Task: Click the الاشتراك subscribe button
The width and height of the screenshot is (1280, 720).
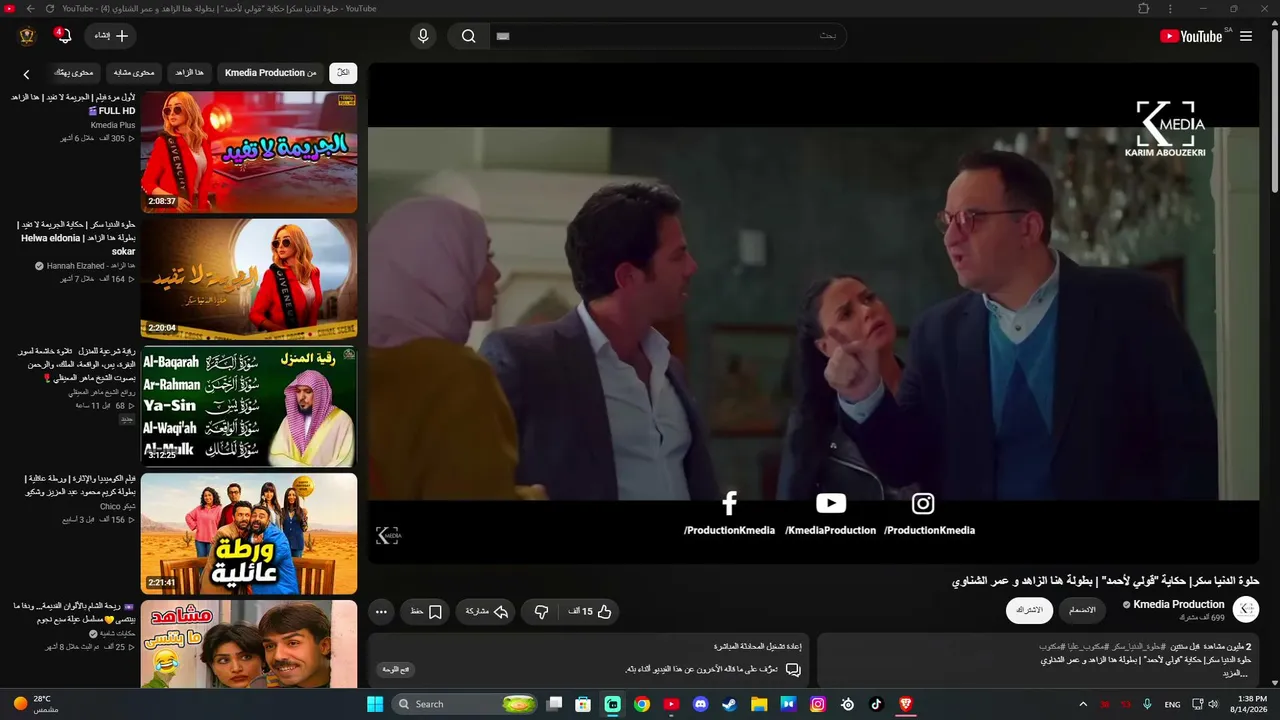Action: click(x=1029, y=610)
